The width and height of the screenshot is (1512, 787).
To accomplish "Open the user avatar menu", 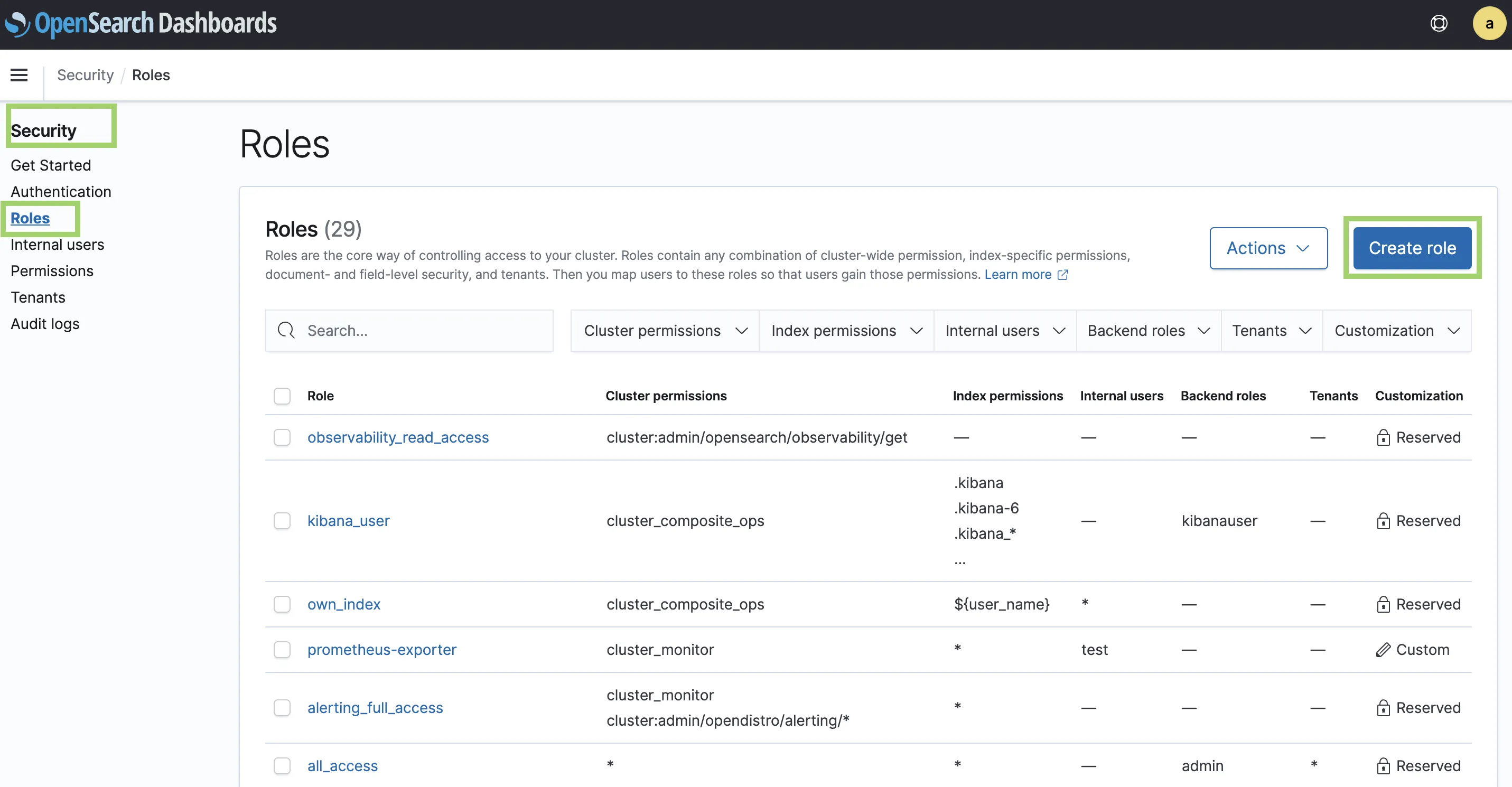I will click(1489, 23).
